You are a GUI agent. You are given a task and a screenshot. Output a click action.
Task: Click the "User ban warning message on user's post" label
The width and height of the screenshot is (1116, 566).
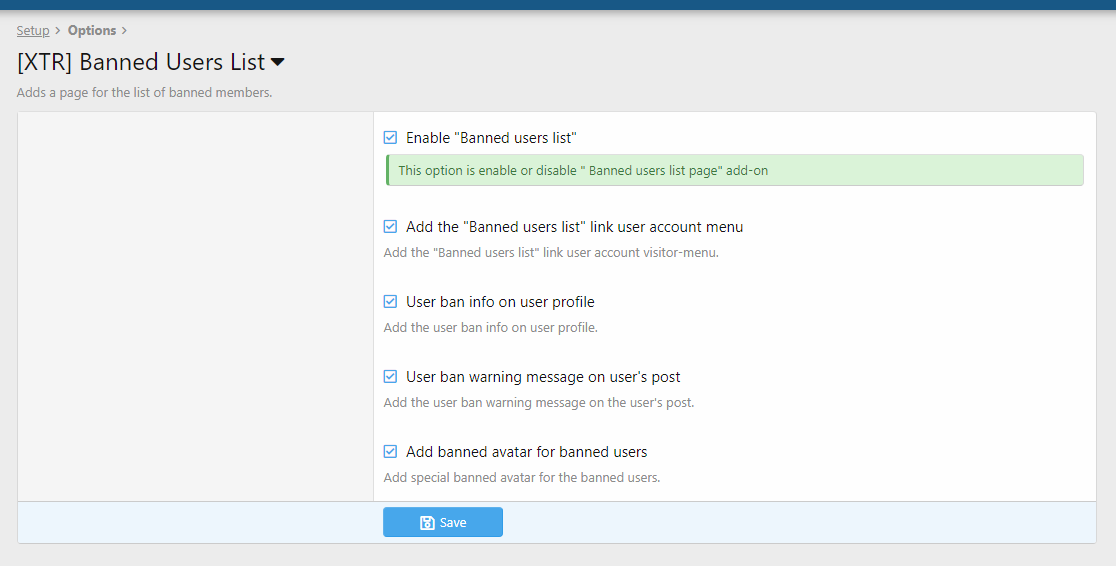[543, 377]
